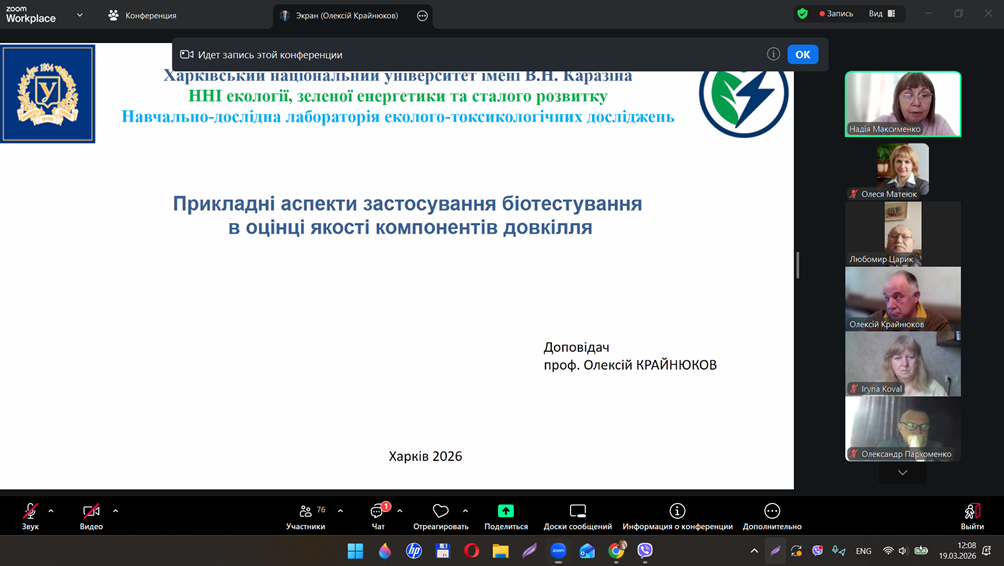The height and width of the screenshot is (566, 1004).
Task: Click the React heart icon
Action: point(441,511)
